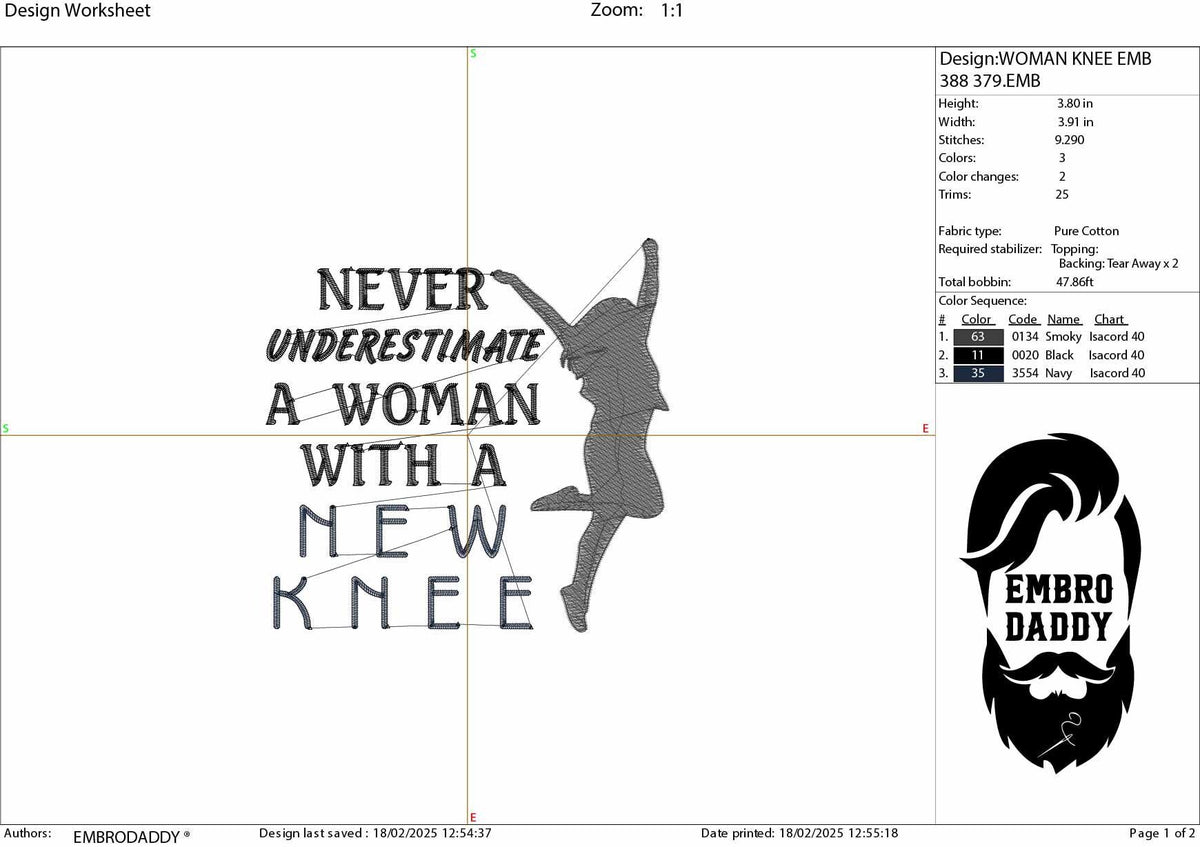Click the Authors value 'EMBRODADDY'
The width and height of the screenshot is (1200, 847).
[127, 836]
